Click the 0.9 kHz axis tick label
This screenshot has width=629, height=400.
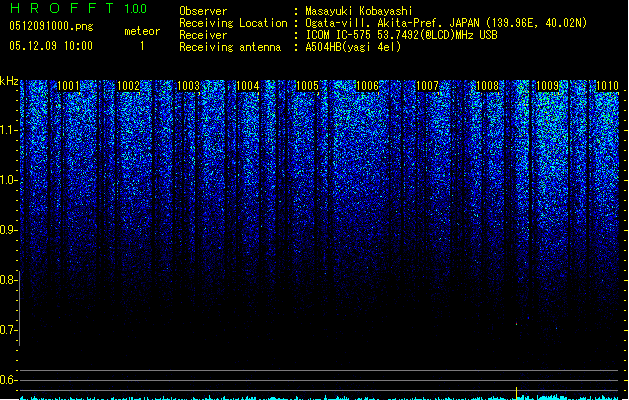point(8,230)
